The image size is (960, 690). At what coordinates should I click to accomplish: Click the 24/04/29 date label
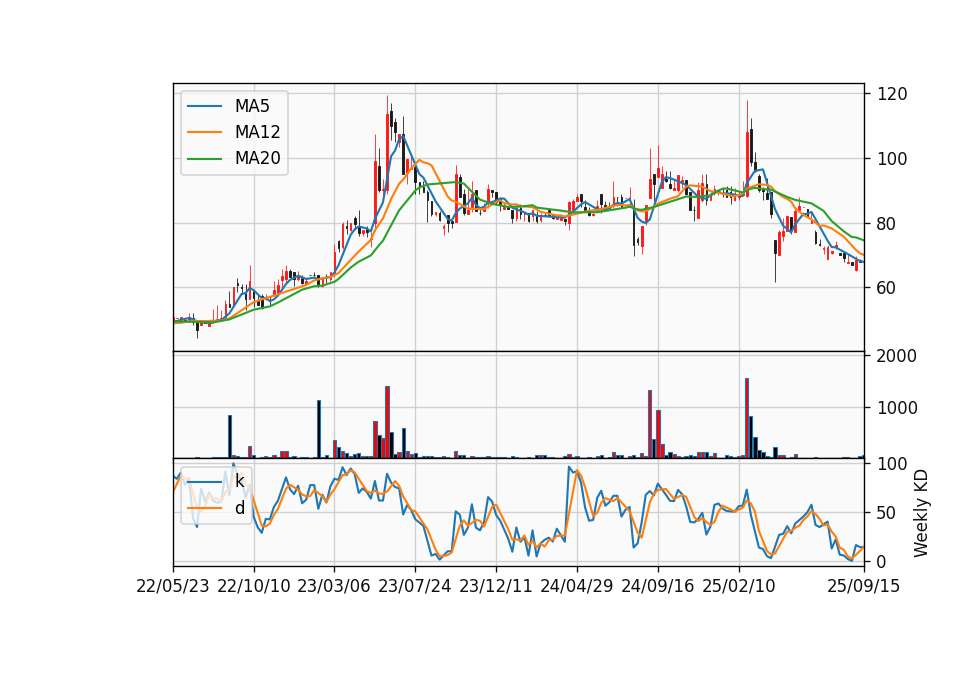click(576, 586)
